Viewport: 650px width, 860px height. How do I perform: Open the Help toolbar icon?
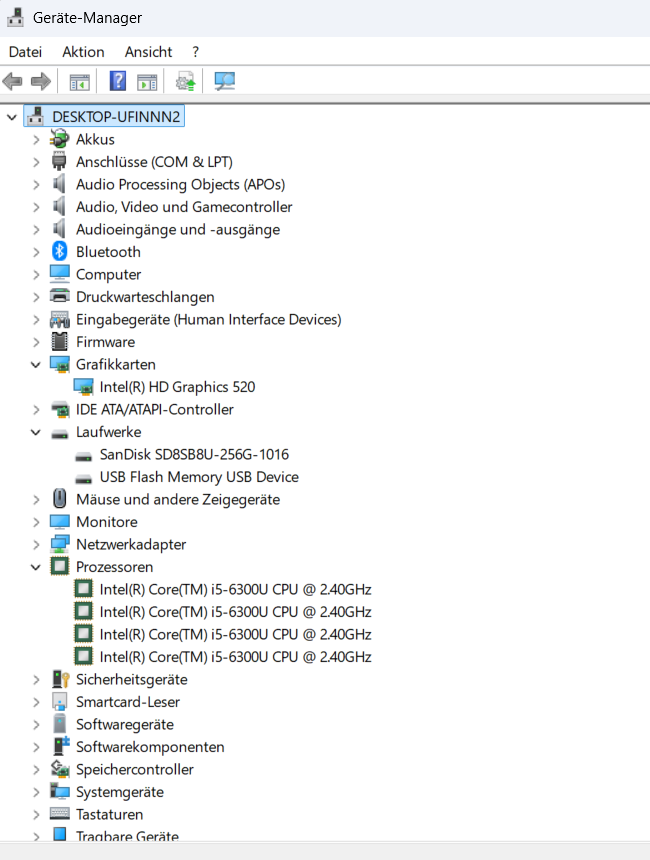click(x=117, y=81)
